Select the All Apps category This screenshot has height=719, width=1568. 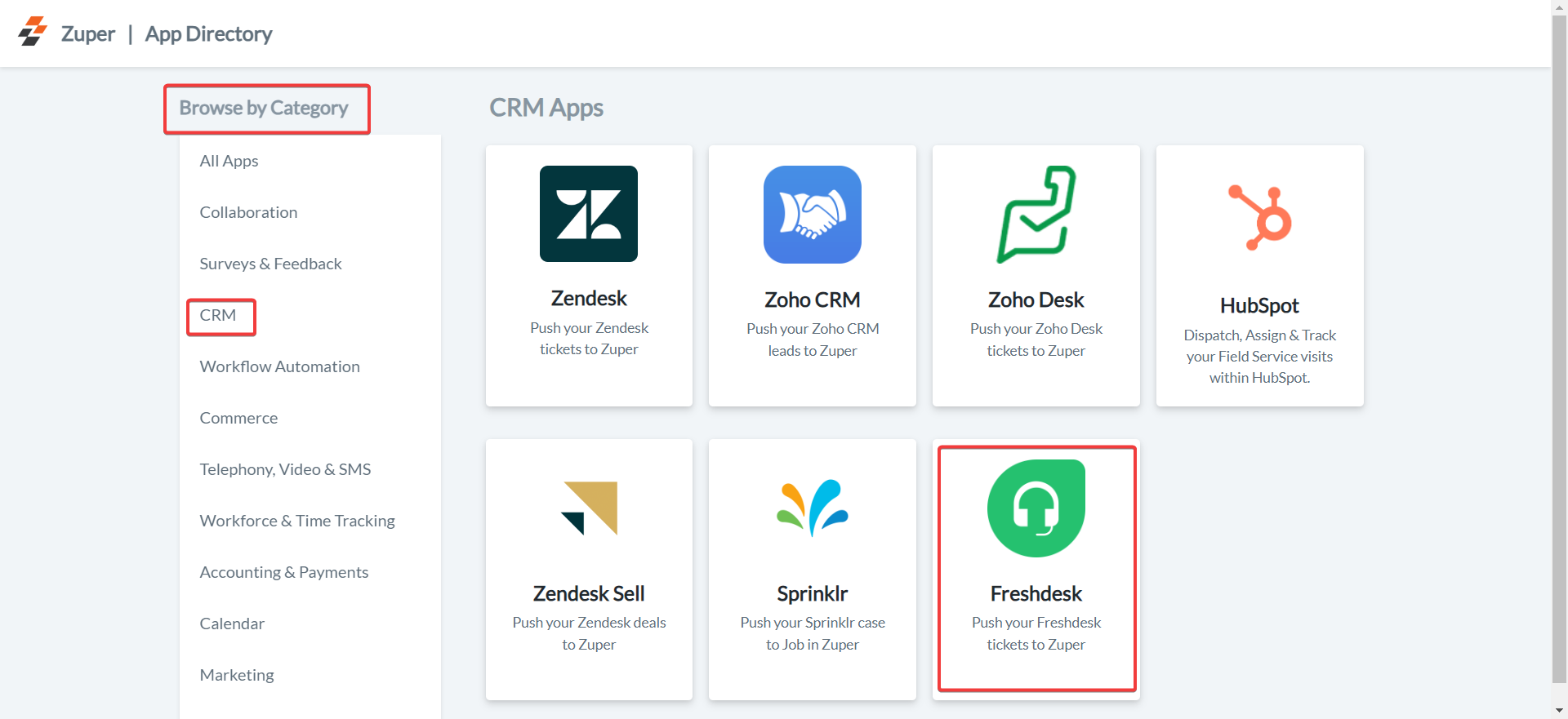point(229,161)
